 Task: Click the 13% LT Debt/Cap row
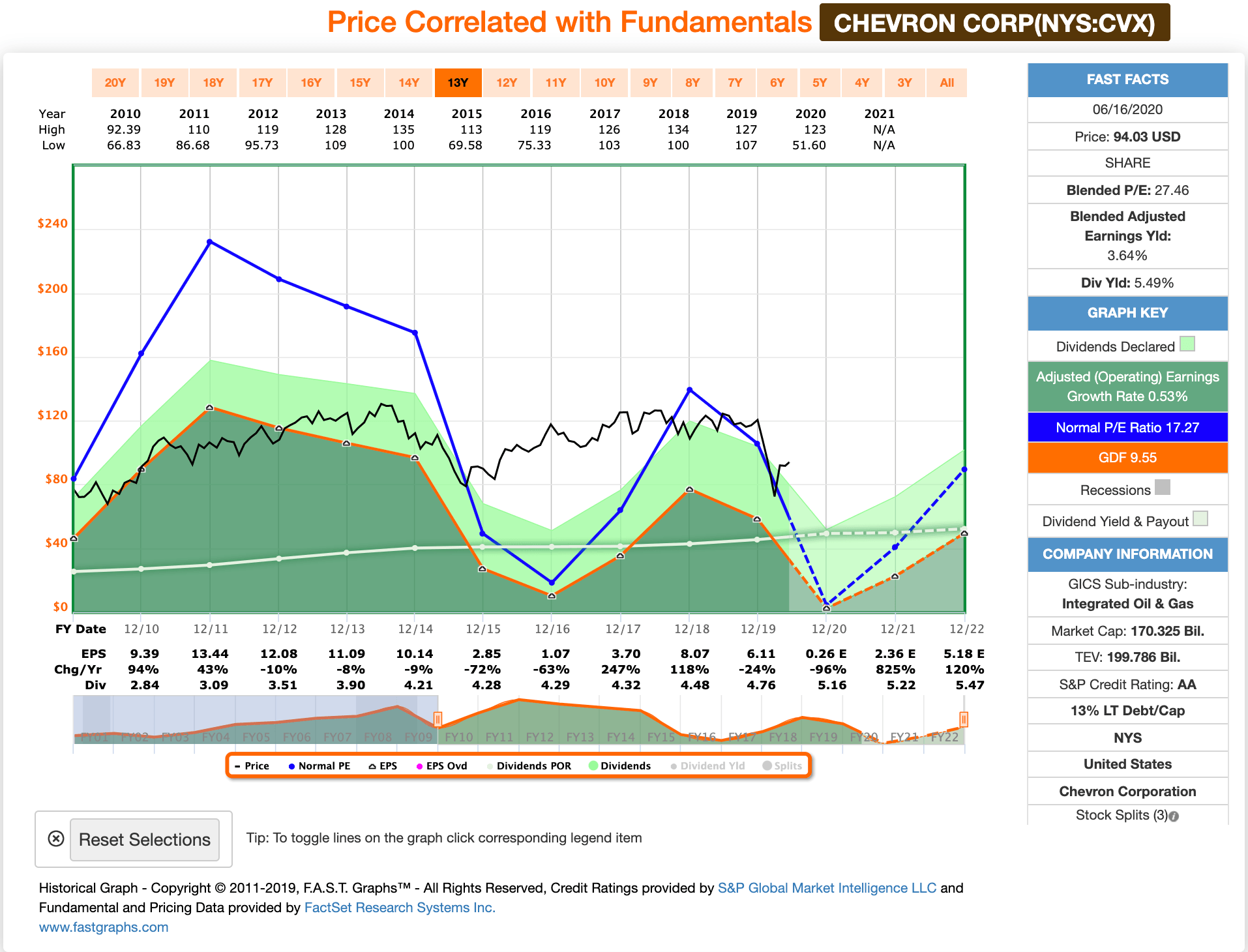[1127, 711]
